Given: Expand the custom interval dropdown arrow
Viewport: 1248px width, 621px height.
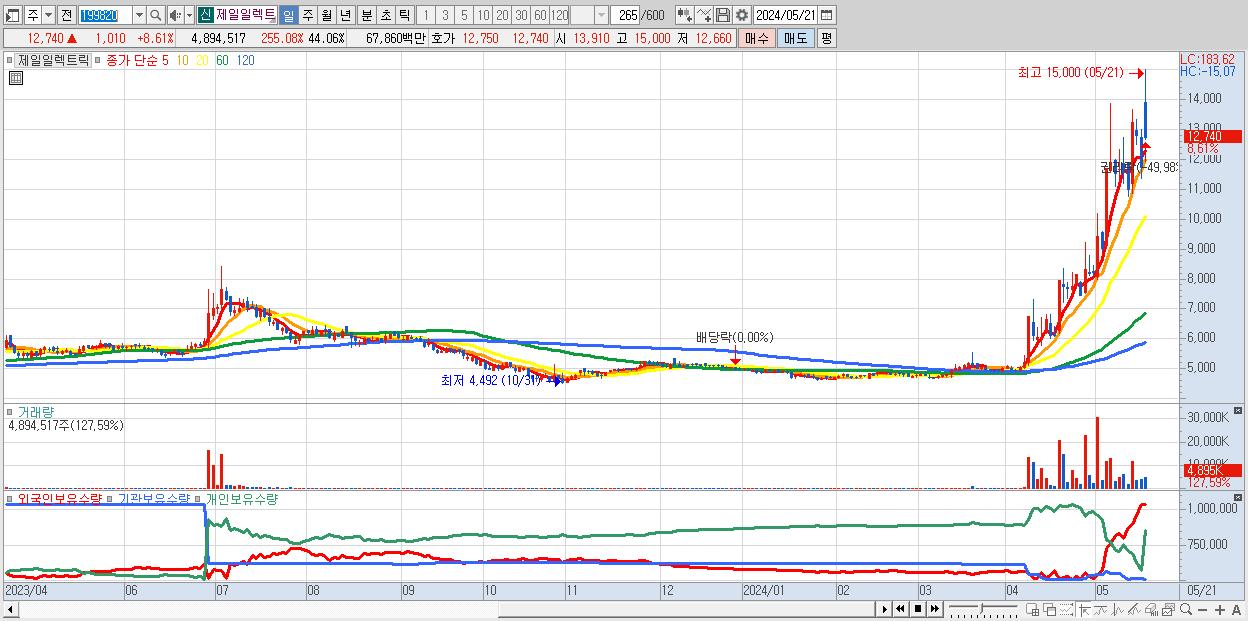Looking at the screenshot, I should (x=601, y=15).
